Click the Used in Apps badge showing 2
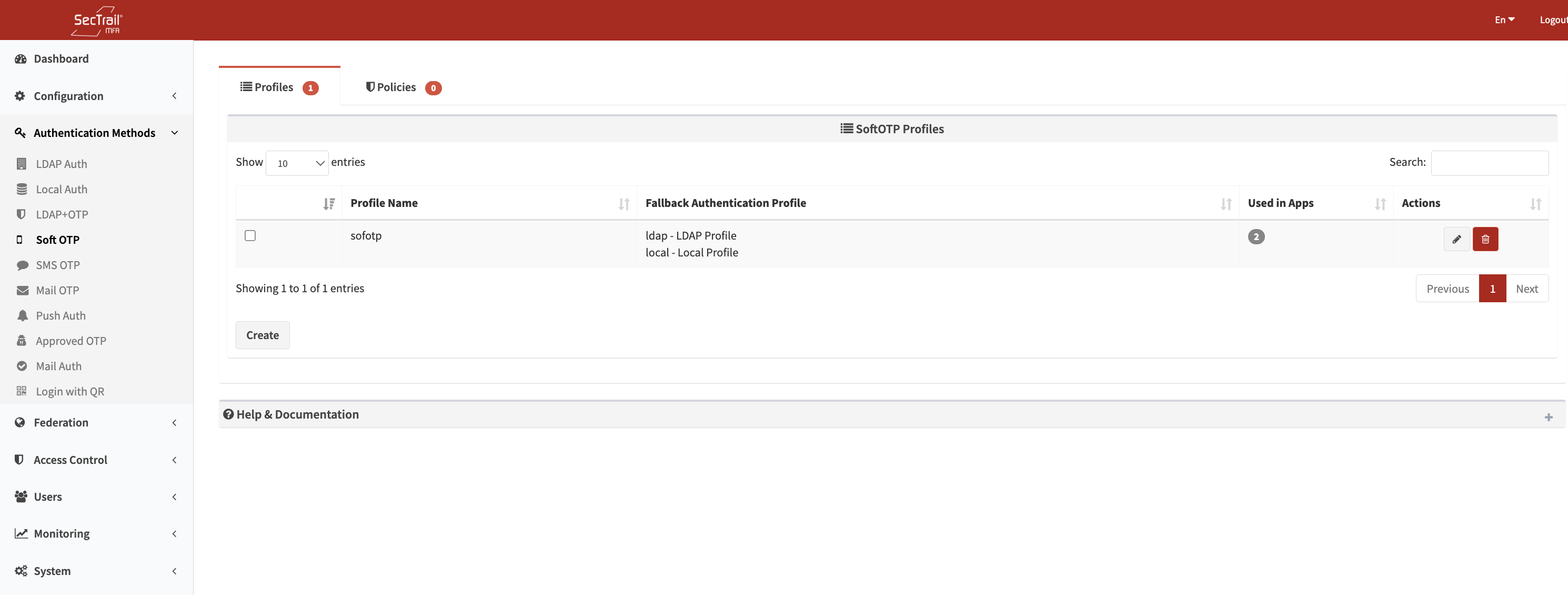This screenshot has height=595, width=1568. point(1256,236)
